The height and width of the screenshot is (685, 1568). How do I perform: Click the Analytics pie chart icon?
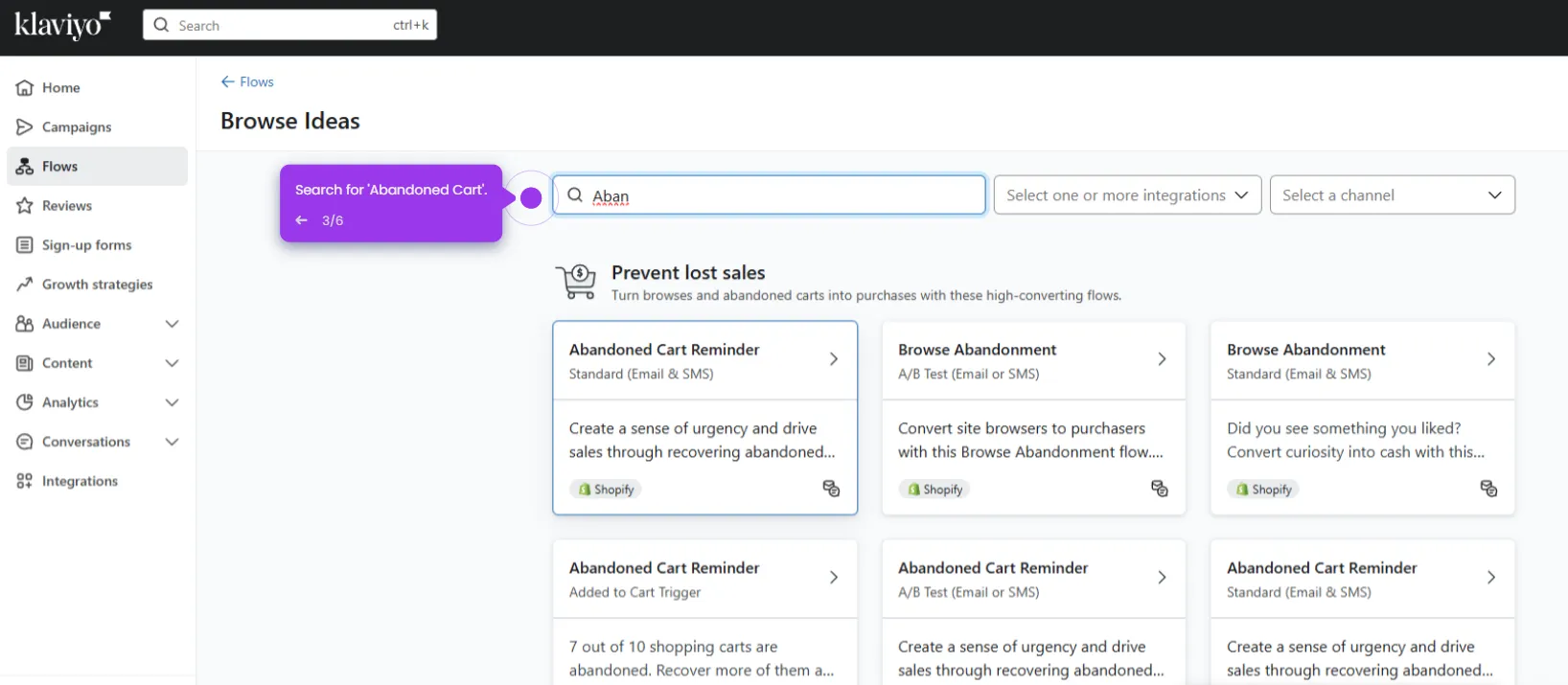(25, 402)
